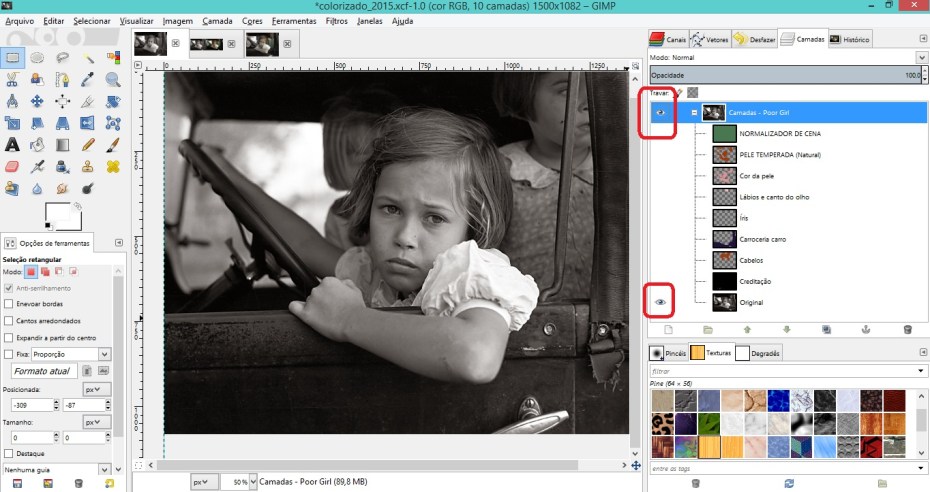The height and width of the screenshot is (492, 930).
Task: Pick the Eraser tool in toolbox
Action: [x=13, y=166]
